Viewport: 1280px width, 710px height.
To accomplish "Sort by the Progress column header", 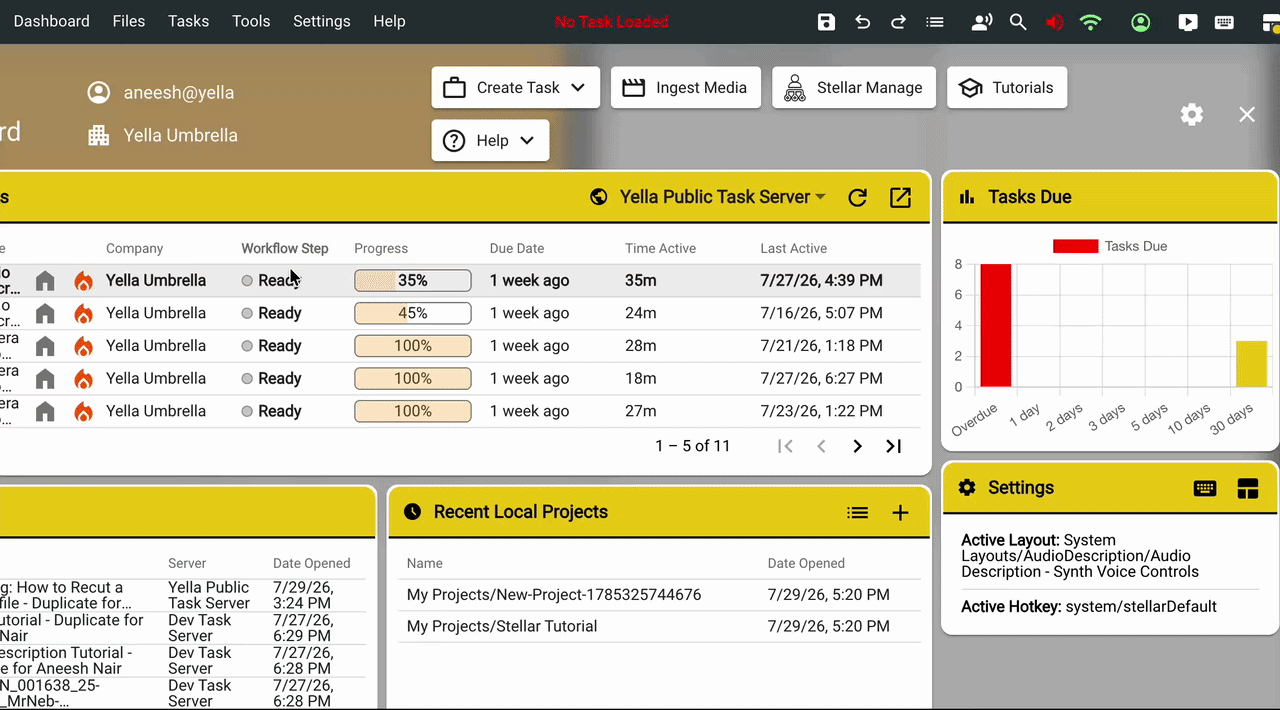I will point(381,248).
